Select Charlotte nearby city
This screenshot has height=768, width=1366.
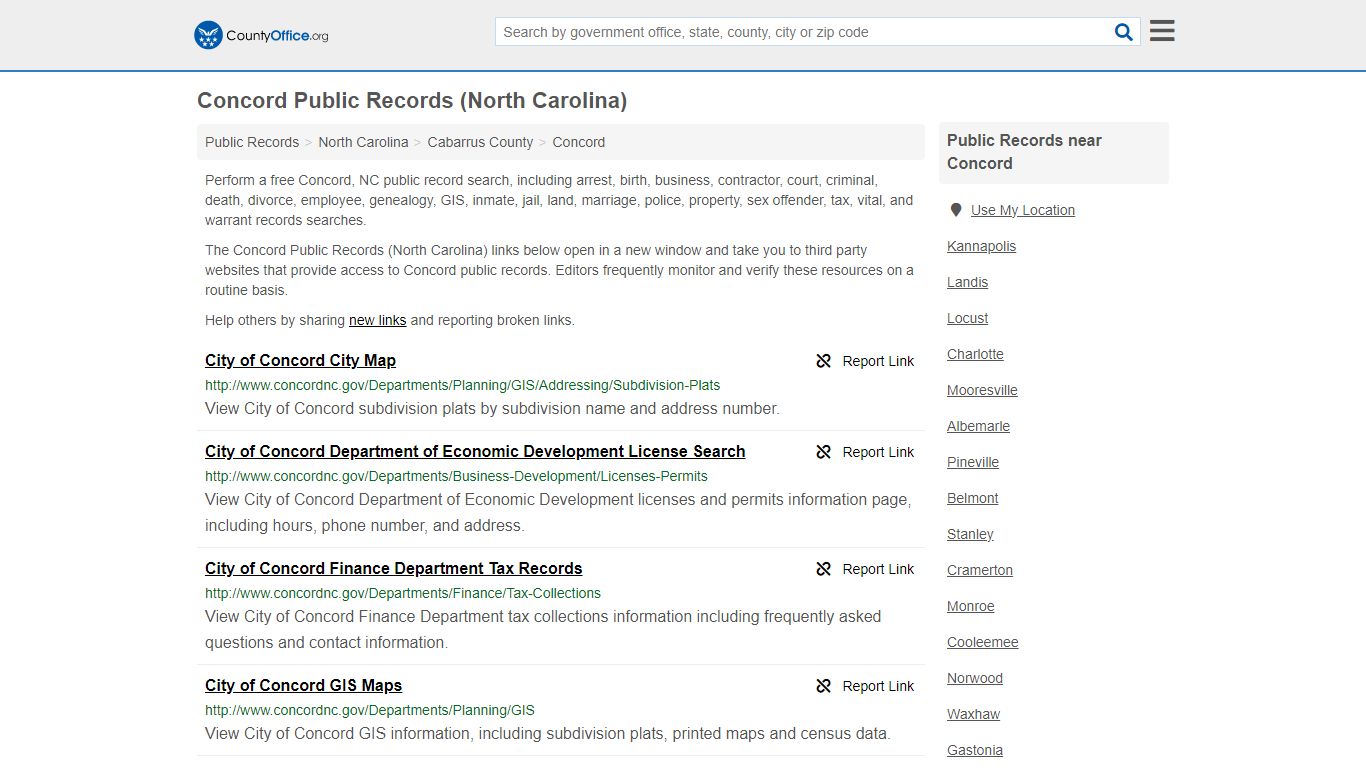975,354
